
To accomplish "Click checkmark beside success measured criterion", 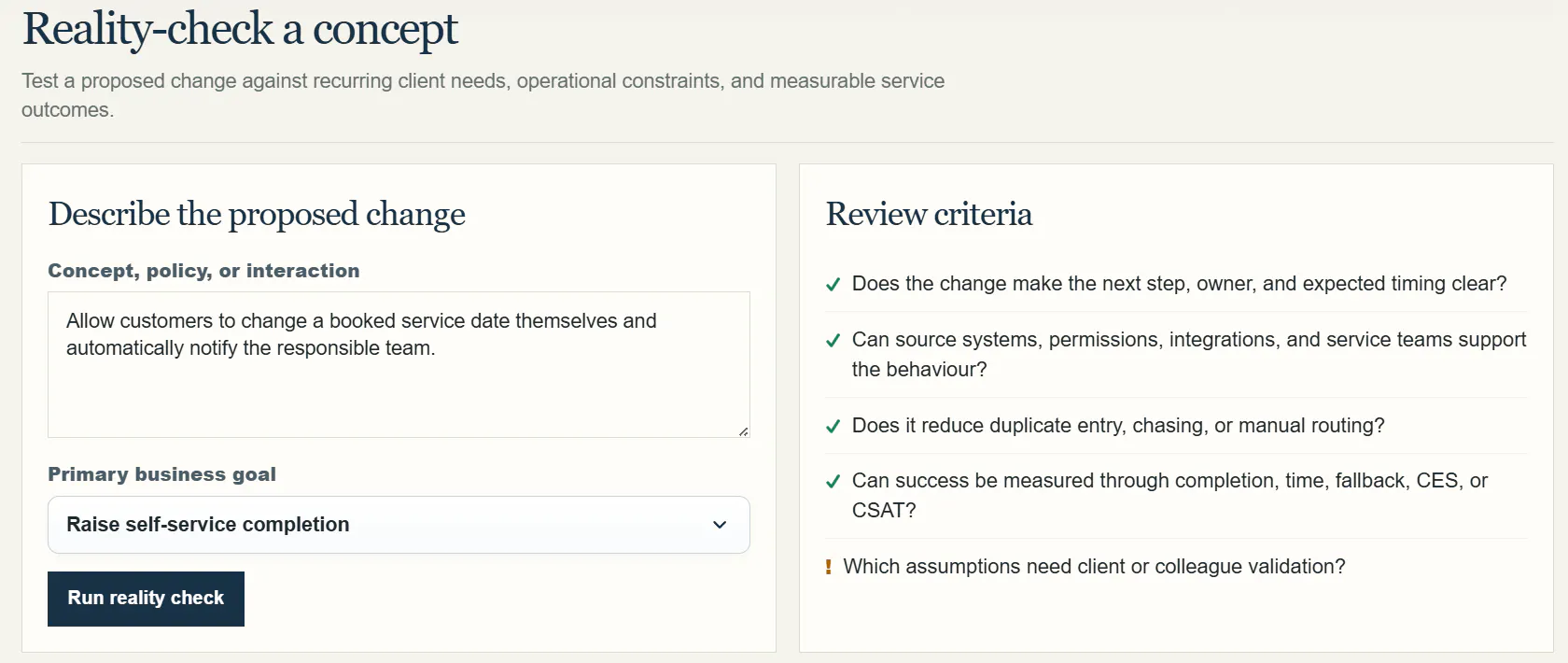I will 833,482.
